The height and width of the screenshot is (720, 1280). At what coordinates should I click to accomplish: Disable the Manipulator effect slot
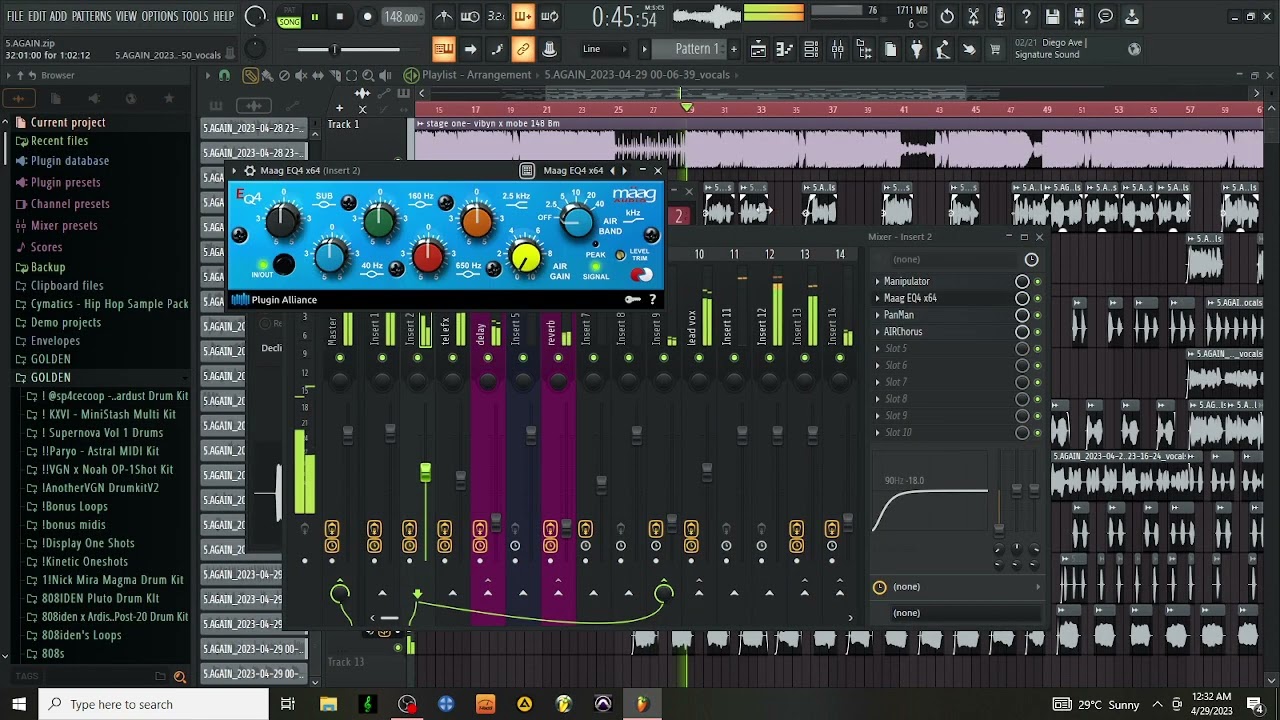pyautogui.click(x=1037, y=282)
